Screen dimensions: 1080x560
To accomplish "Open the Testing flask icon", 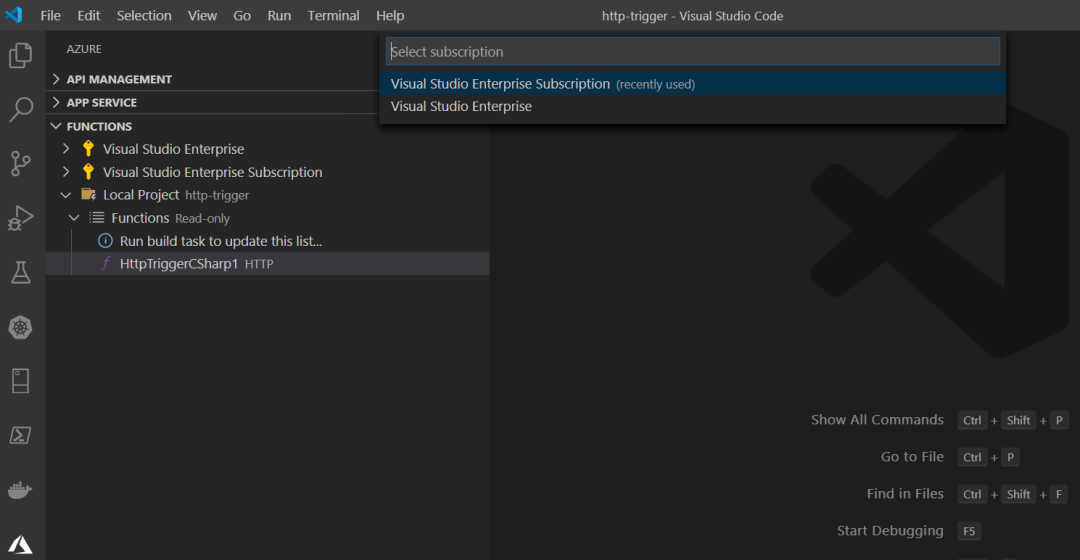I will (x=21, y=273).
